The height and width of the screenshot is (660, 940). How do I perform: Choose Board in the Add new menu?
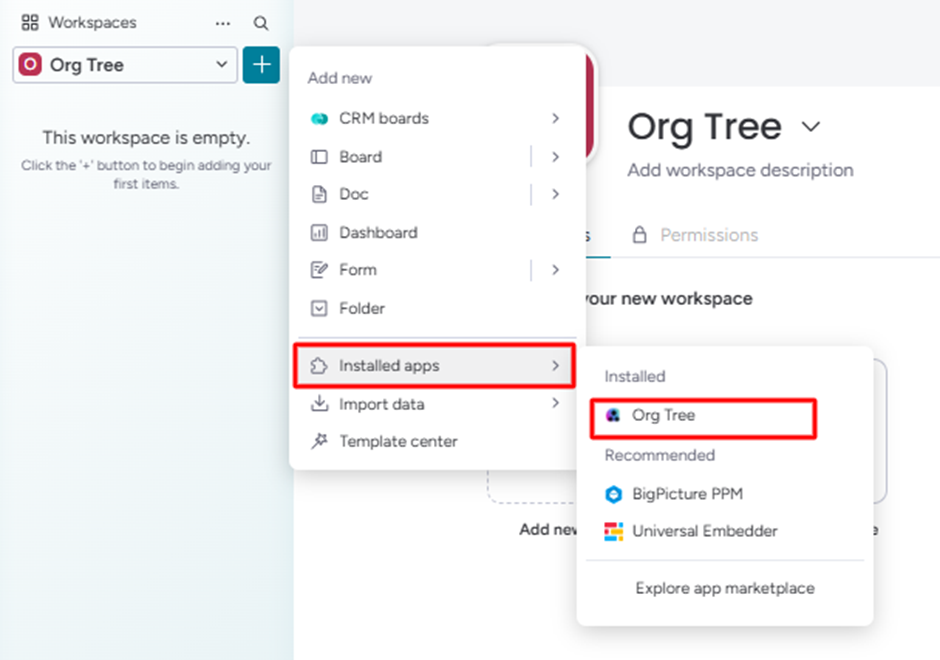pos(414,156)
